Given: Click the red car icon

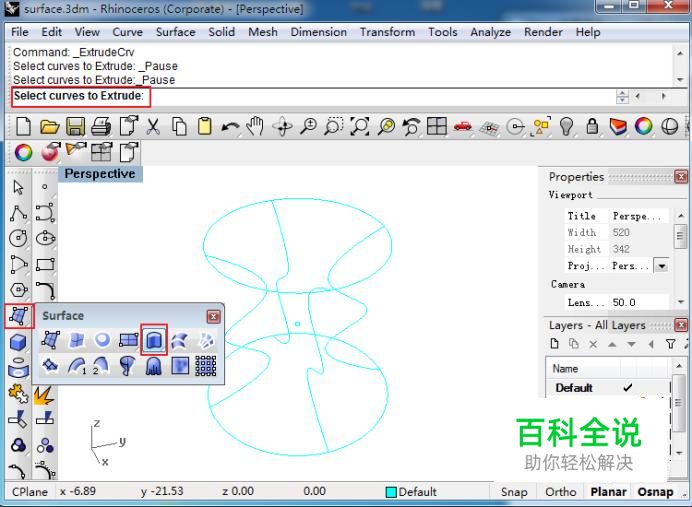Looking at the screenshot, I should click(463, 127).
